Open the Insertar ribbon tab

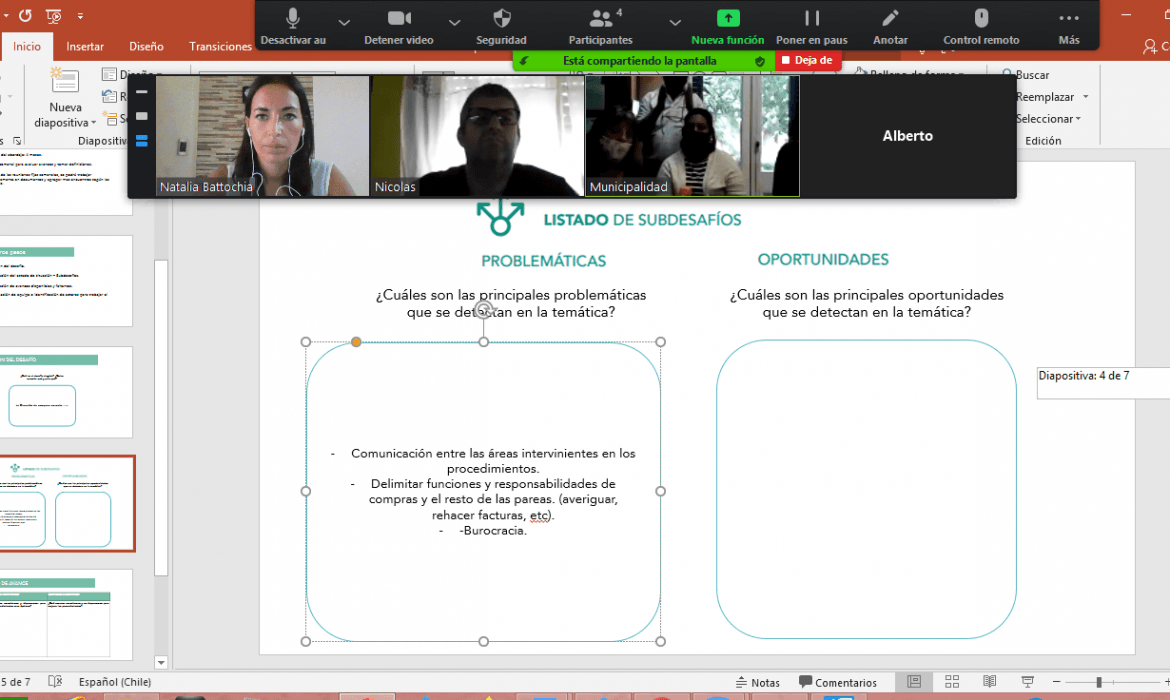(85, 46)
